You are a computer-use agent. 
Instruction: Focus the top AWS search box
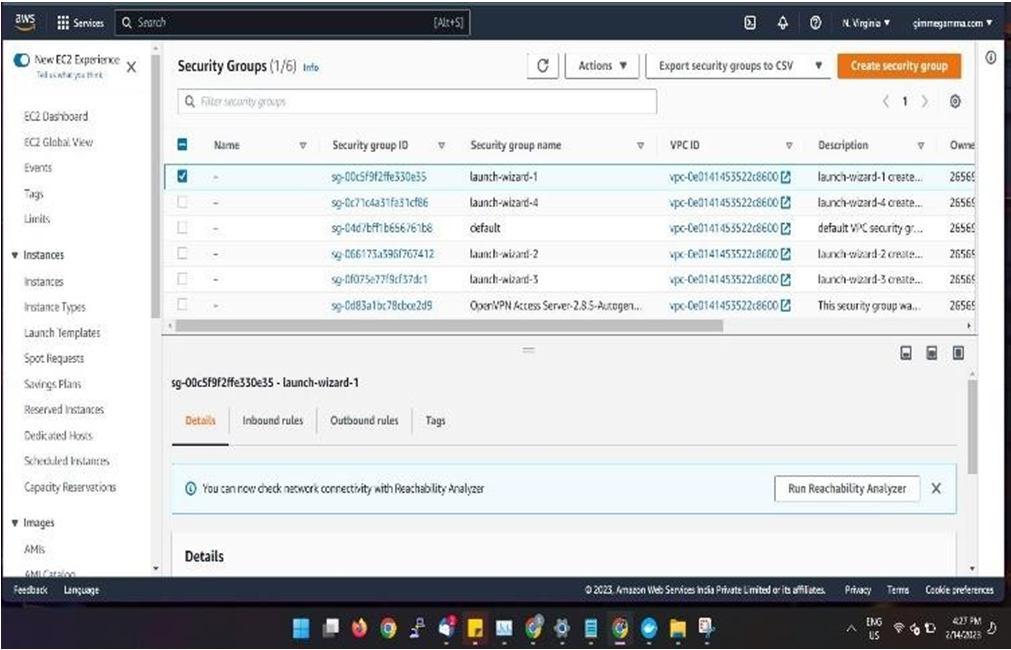pyautogui.click(x=293, y=23)
